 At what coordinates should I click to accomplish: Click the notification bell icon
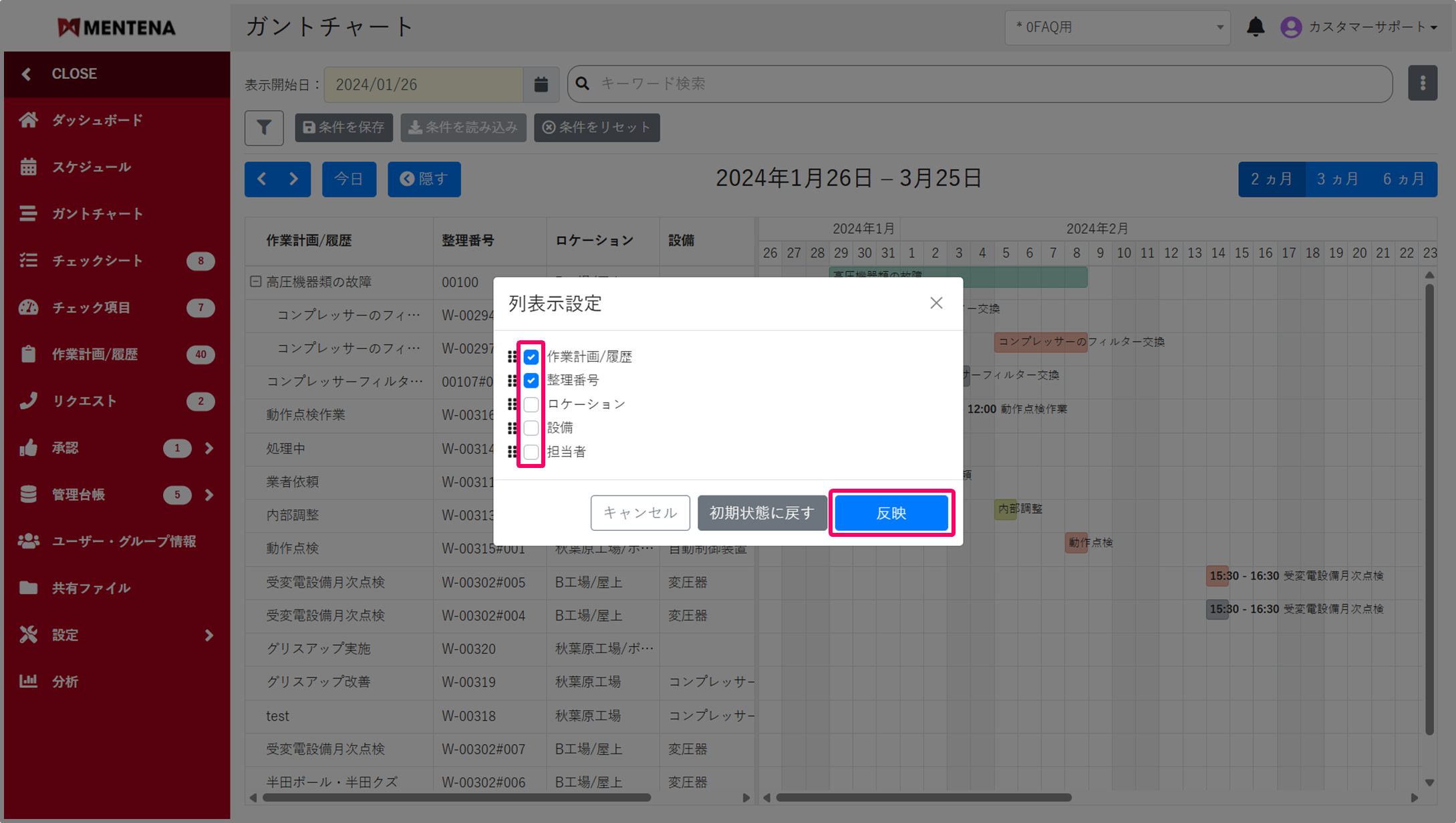1256,27
